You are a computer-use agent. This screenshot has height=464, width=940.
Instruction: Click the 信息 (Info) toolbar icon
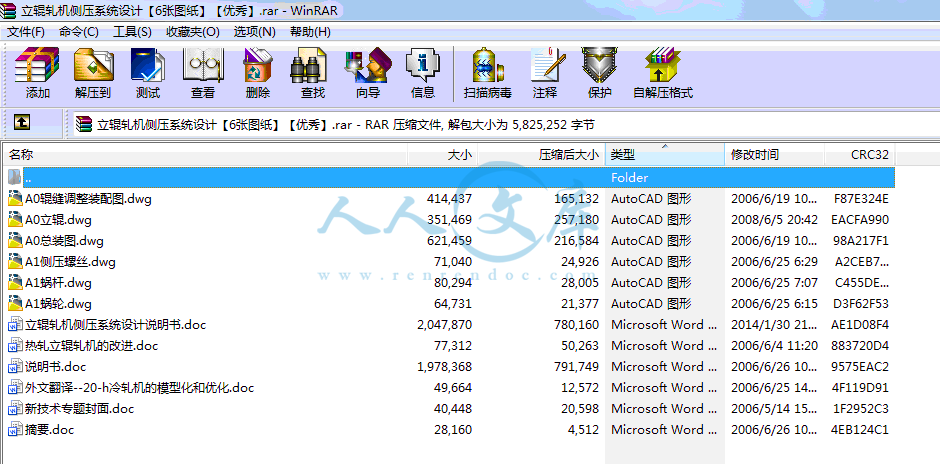(423, 65)
